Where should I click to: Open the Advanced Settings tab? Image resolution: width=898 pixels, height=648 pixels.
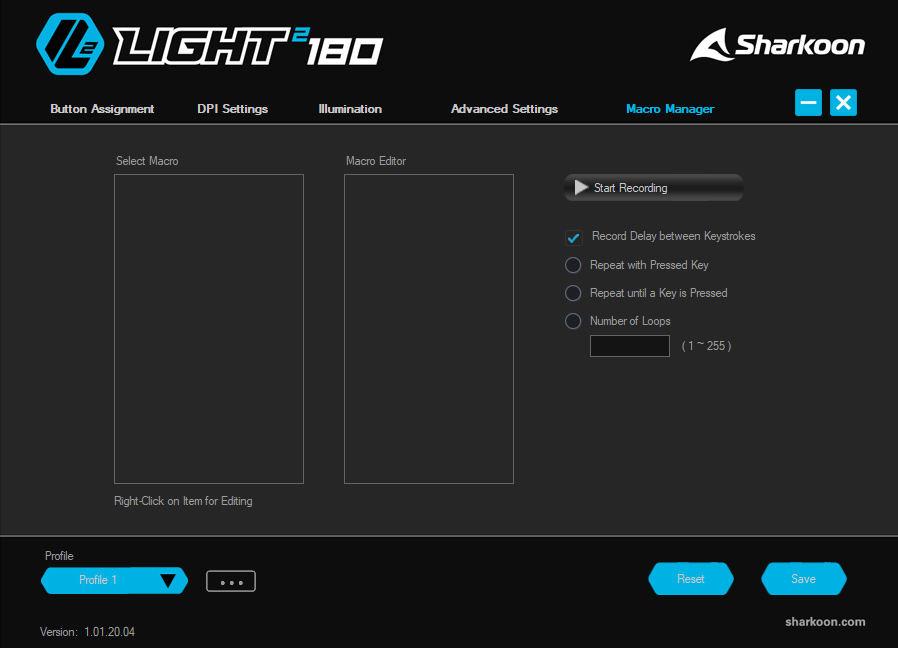pyautogui.click(x=504, y=109)
